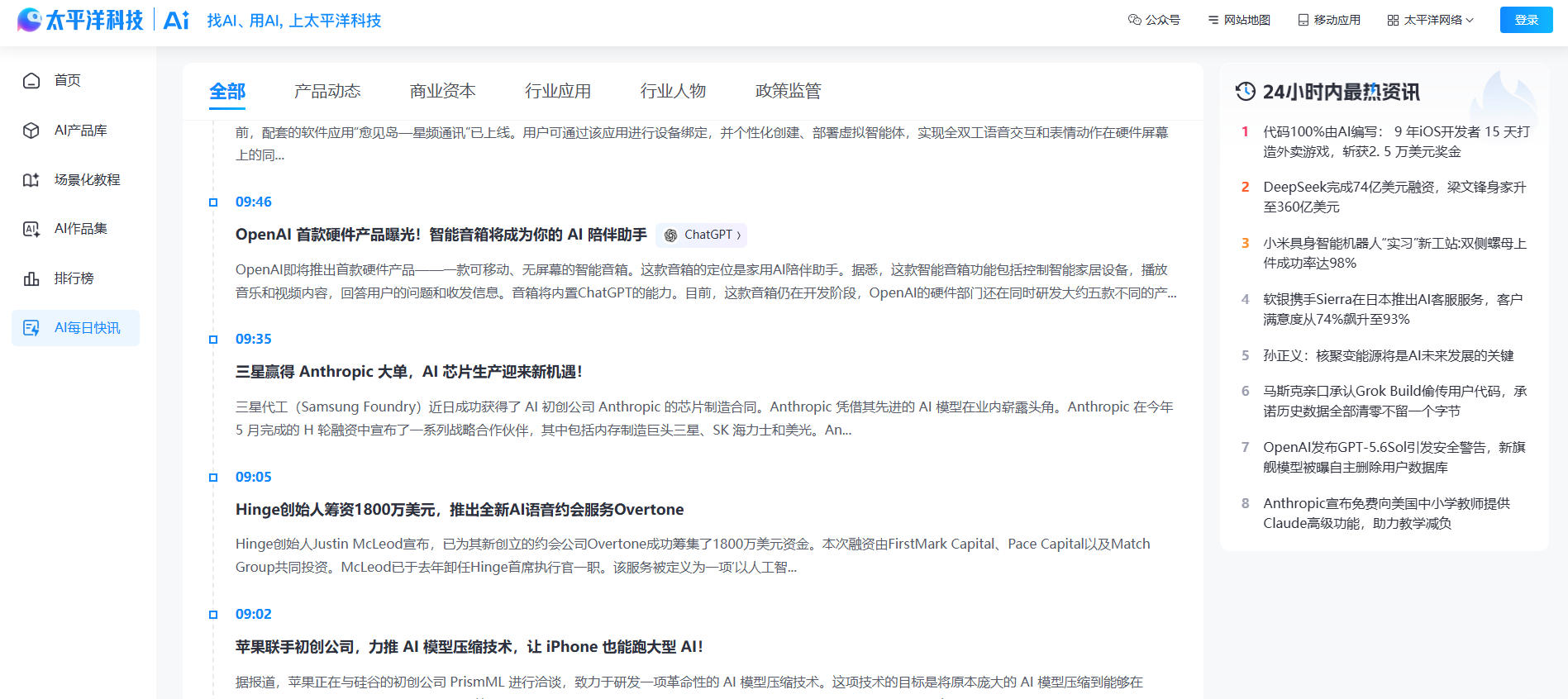Open 排行榜 in the sidebar

(x=76, y=278)
